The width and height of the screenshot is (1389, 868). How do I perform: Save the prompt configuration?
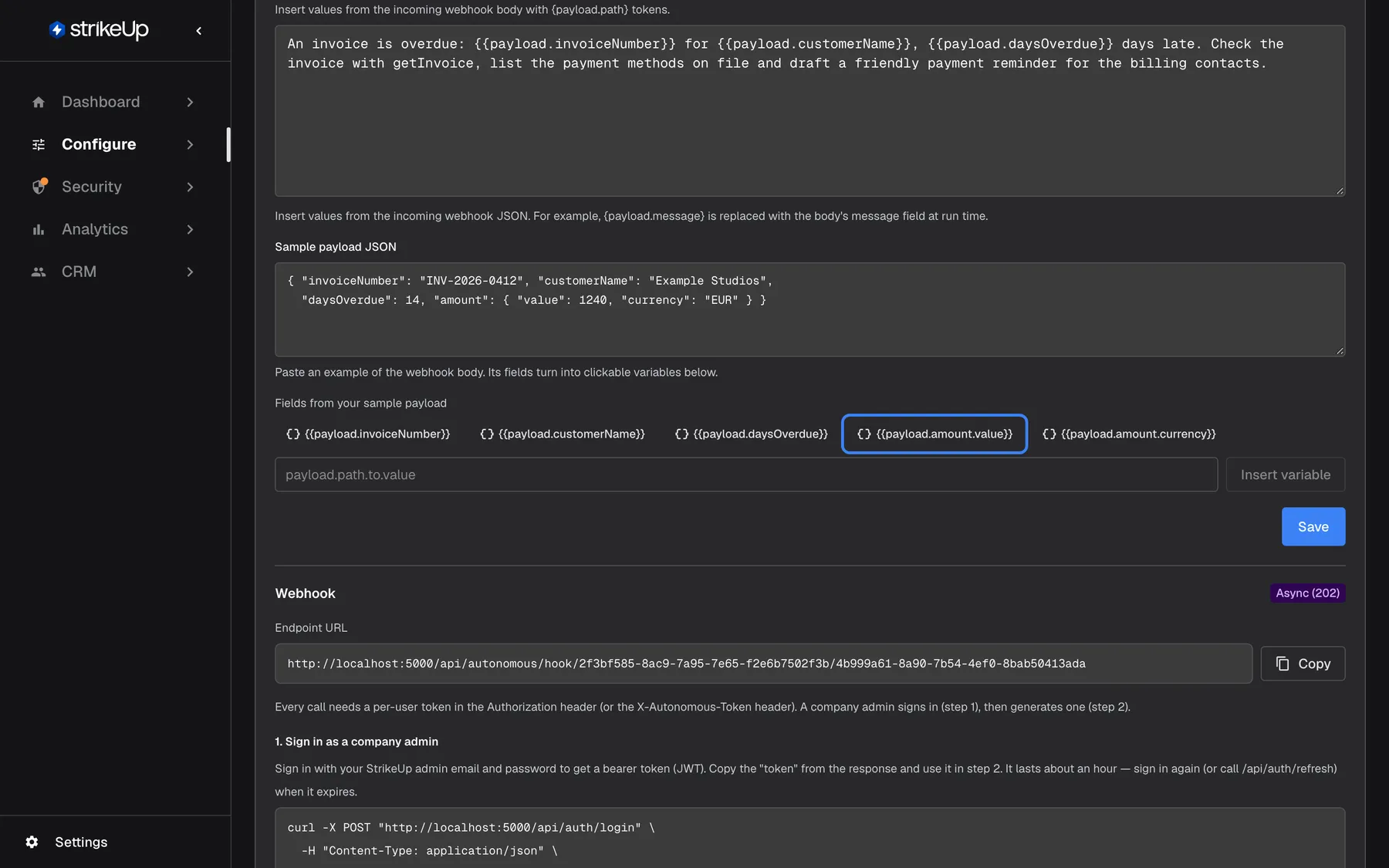coord(1313,526)
